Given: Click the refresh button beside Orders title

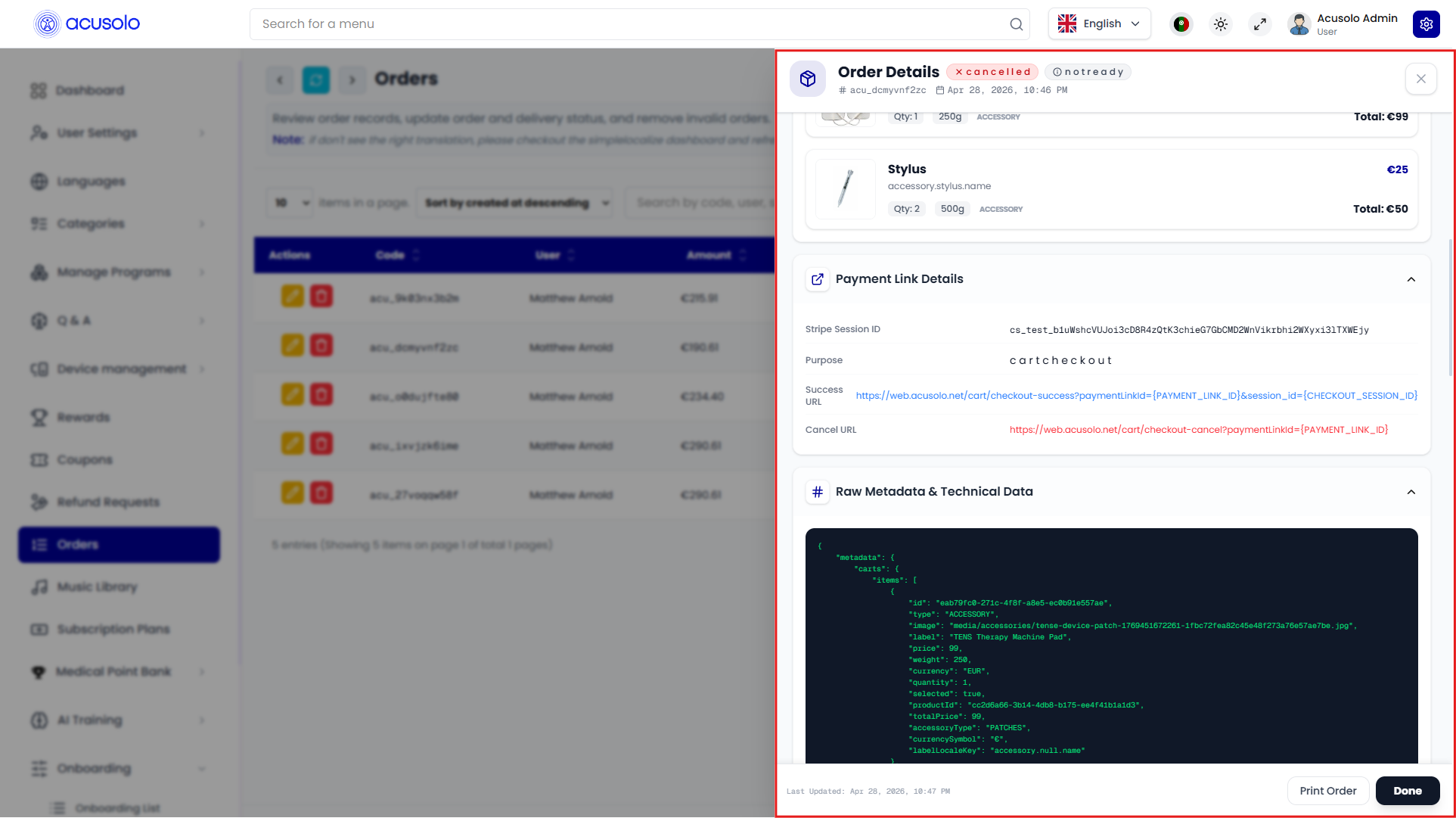Looking at the screenshot, I should click(316, 79).
